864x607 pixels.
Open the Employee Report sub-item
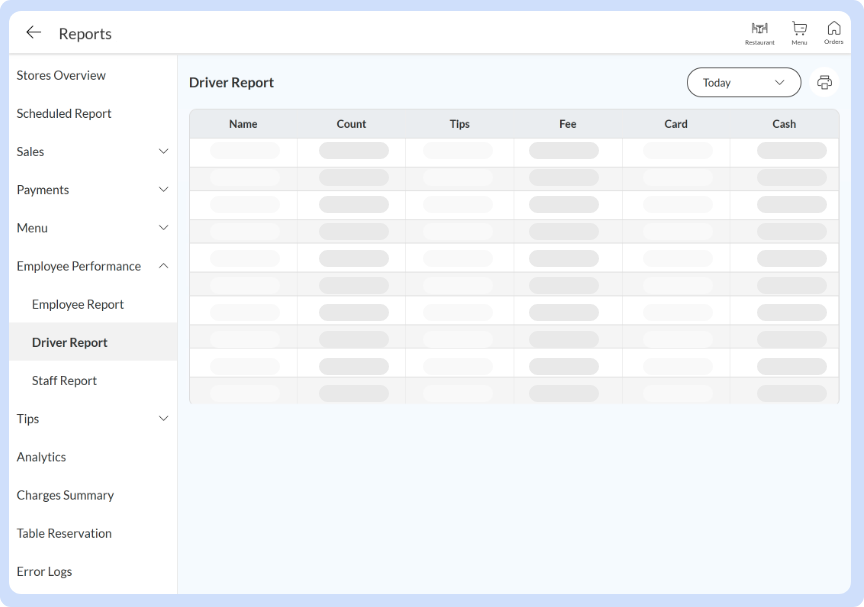click(x=78, y=305)
